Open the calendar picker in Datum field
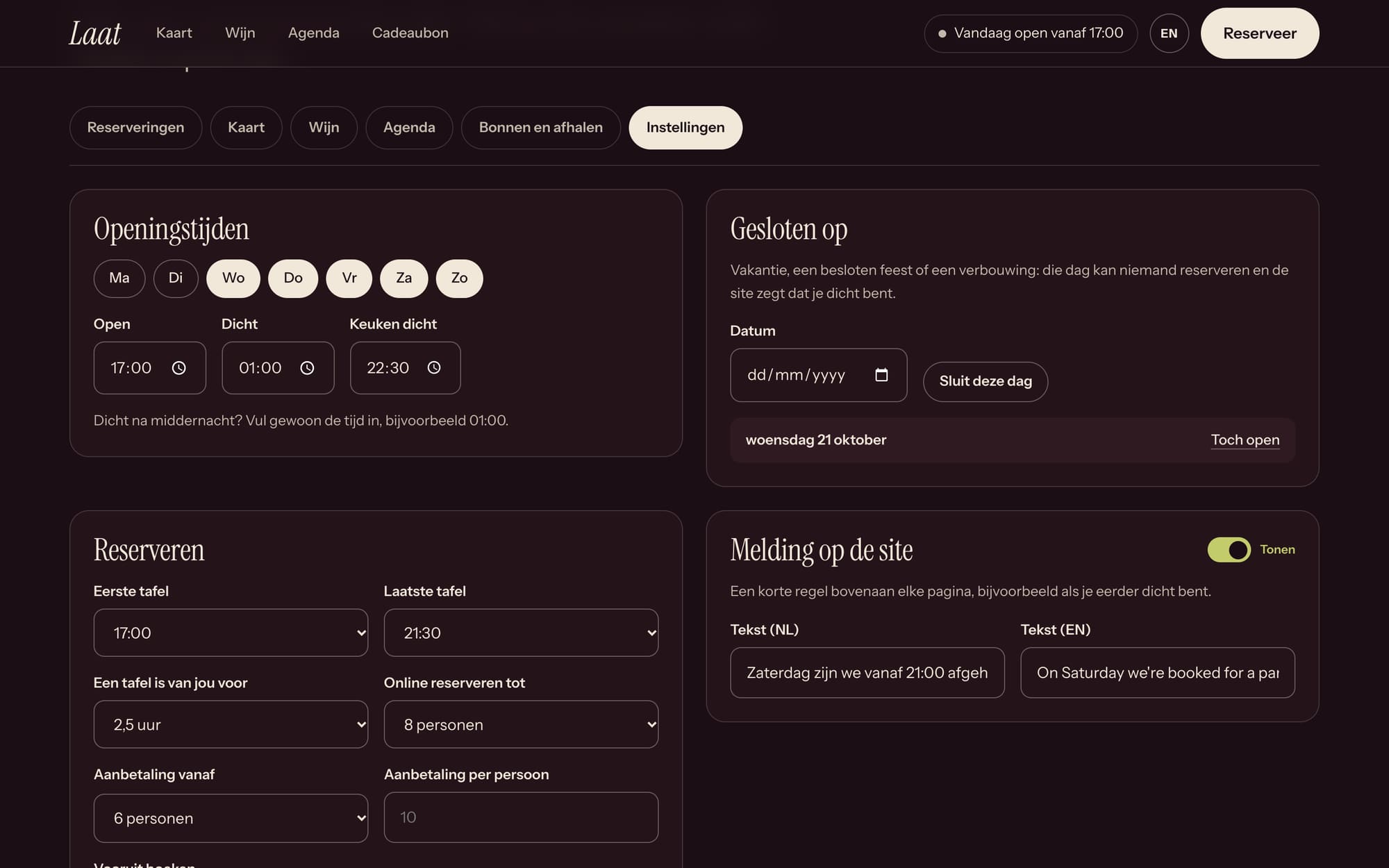 (881, 375)
